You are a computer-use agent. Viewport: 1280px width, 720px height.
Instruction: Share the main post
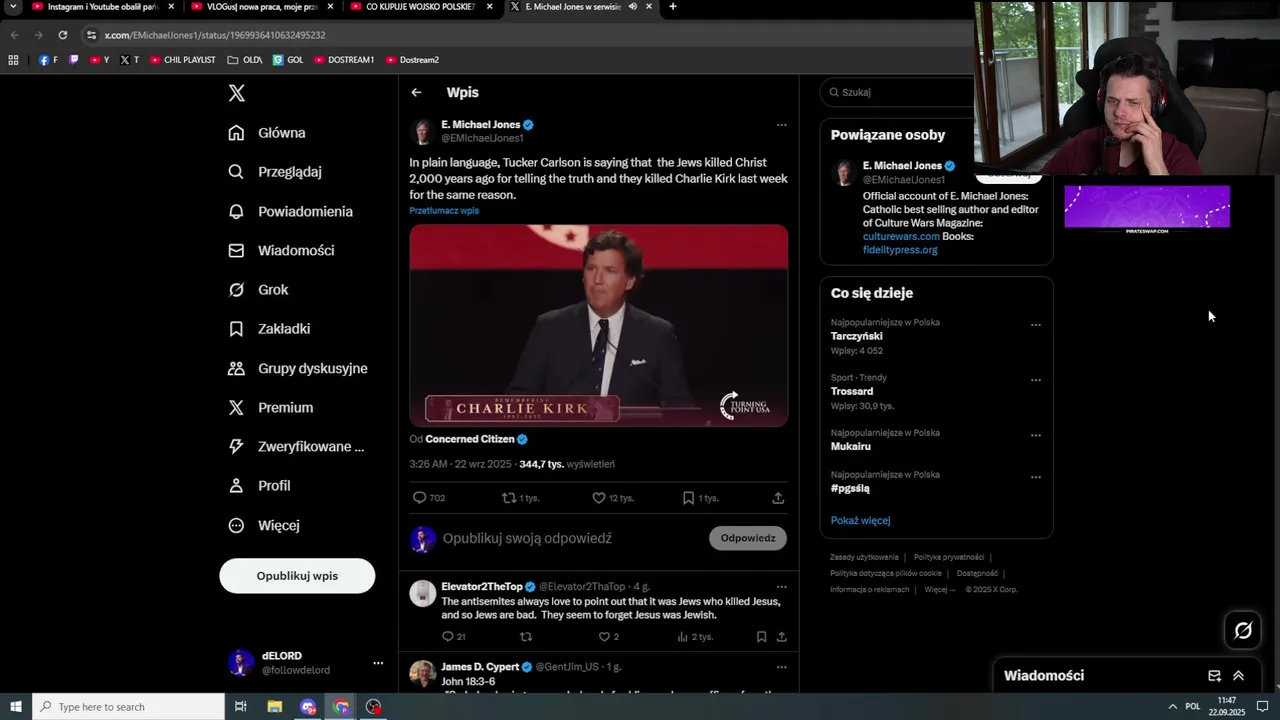tap(778, 498)
